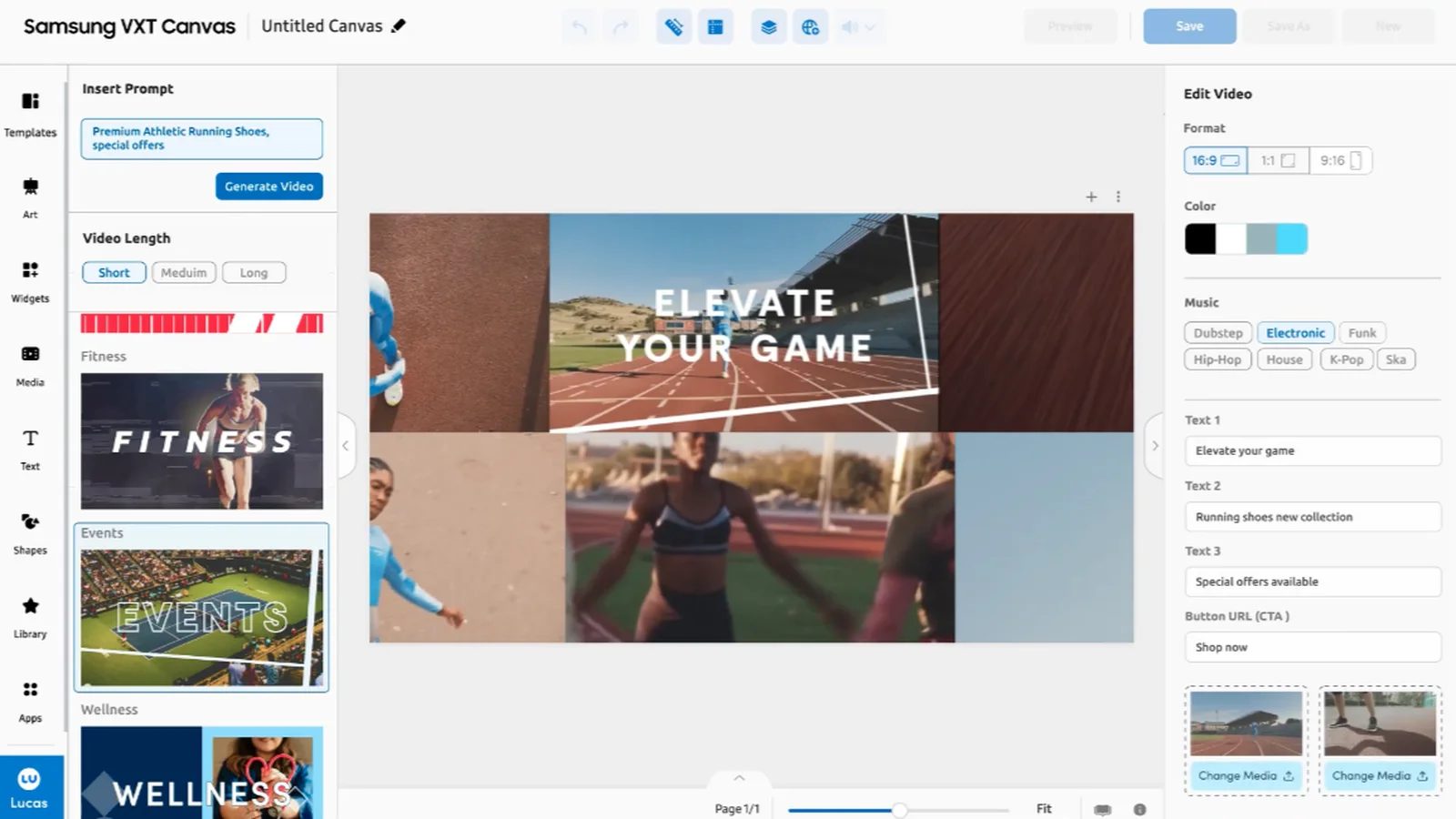Open the layers toolbar icon

click(769, 26)
